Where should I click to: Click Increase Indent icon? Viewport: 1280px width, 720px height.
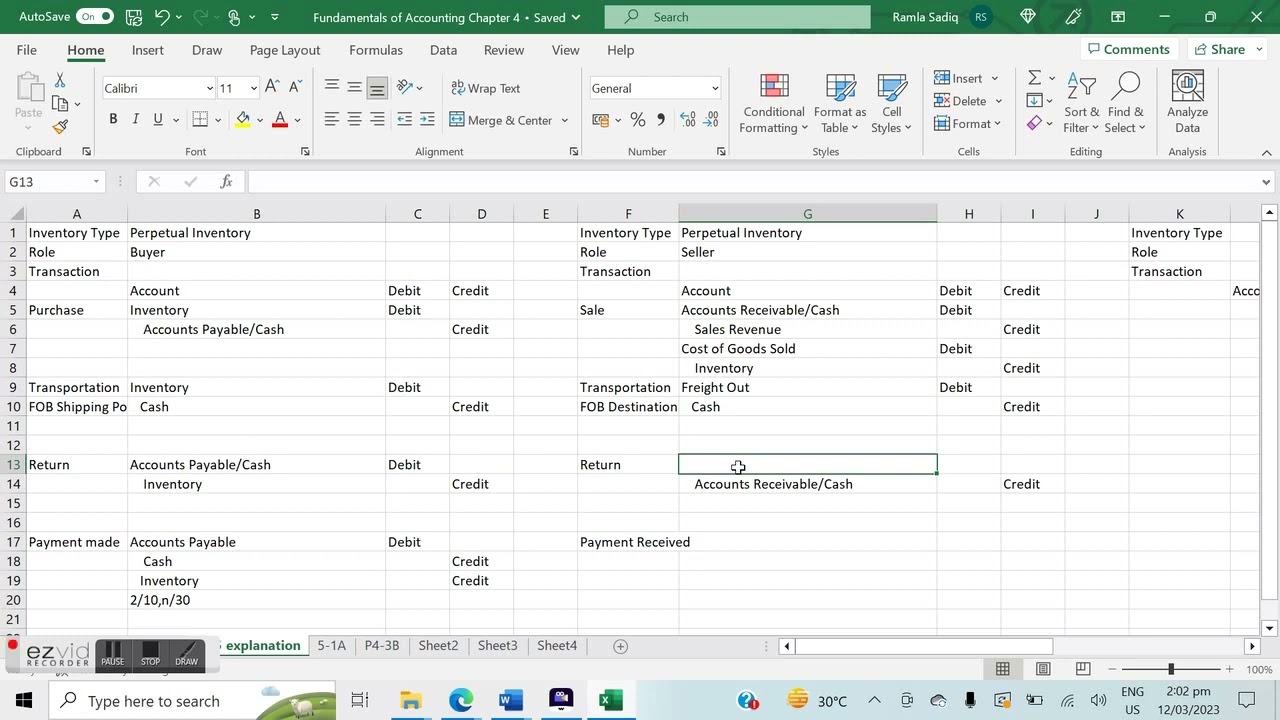(x=427, y=120)
